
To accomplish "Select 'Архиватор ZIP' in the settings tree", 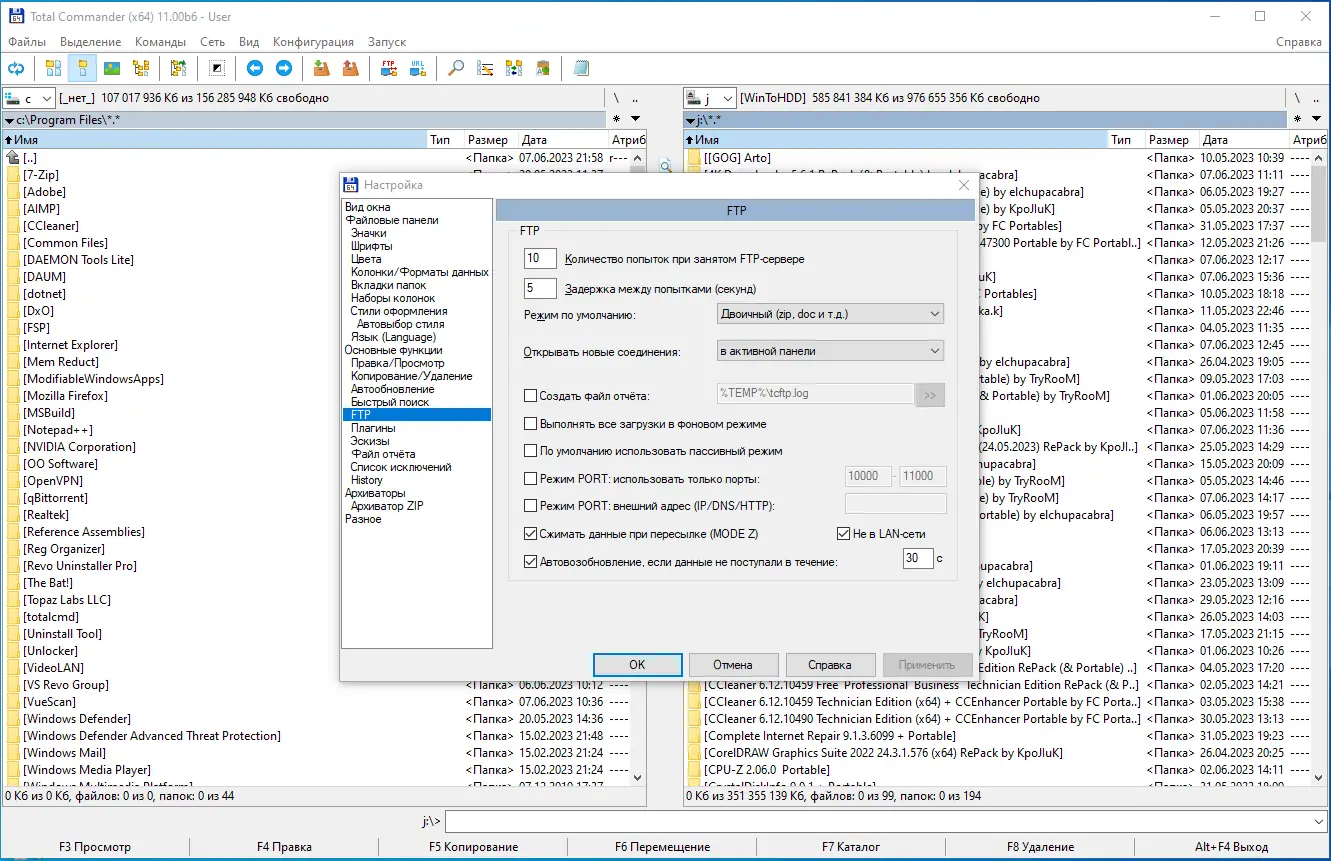I will [387, 506].
